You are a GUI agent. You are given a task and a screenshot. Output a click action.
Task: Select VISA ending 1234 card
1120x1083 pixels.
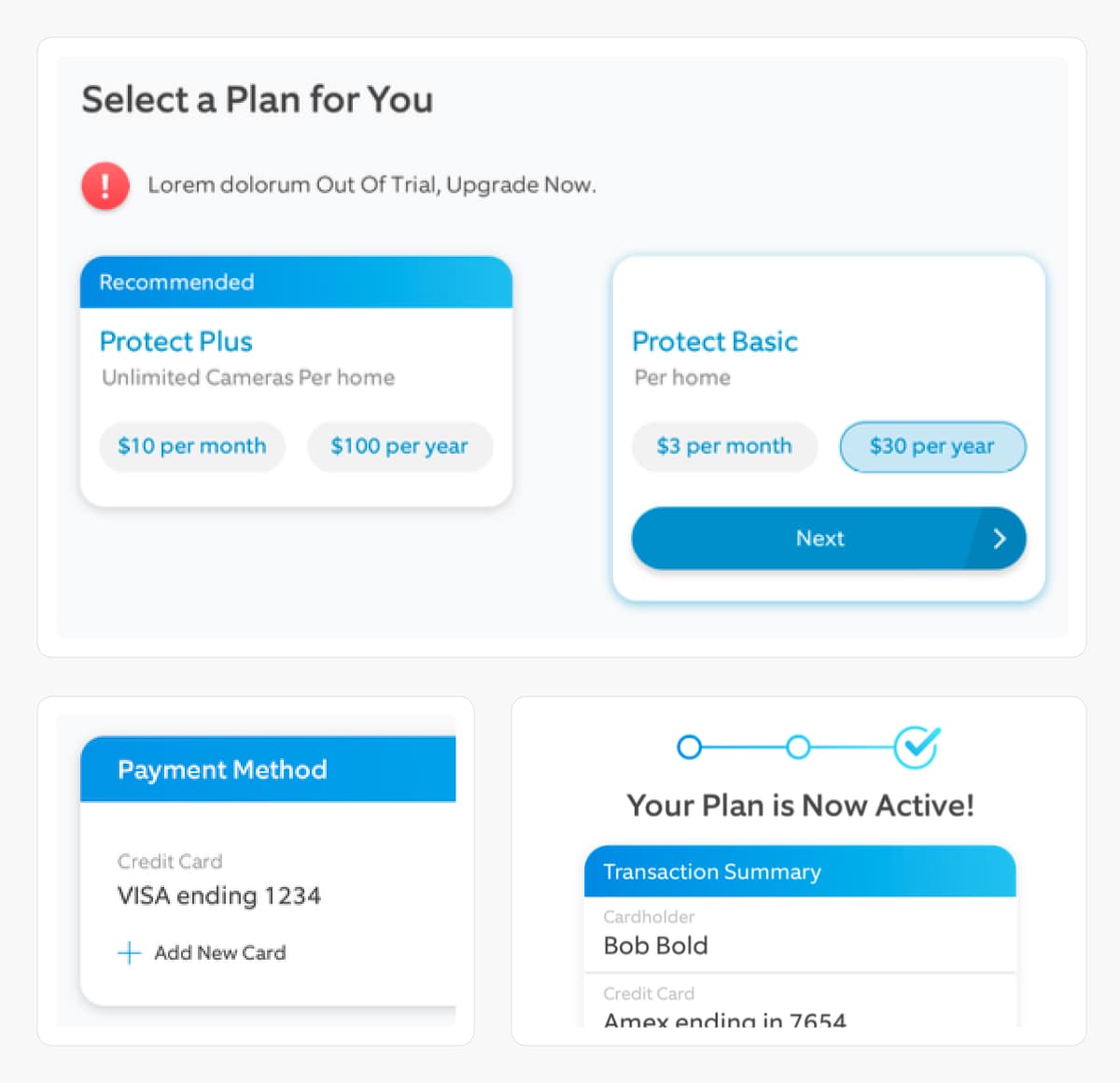click(x=219, y=895)
